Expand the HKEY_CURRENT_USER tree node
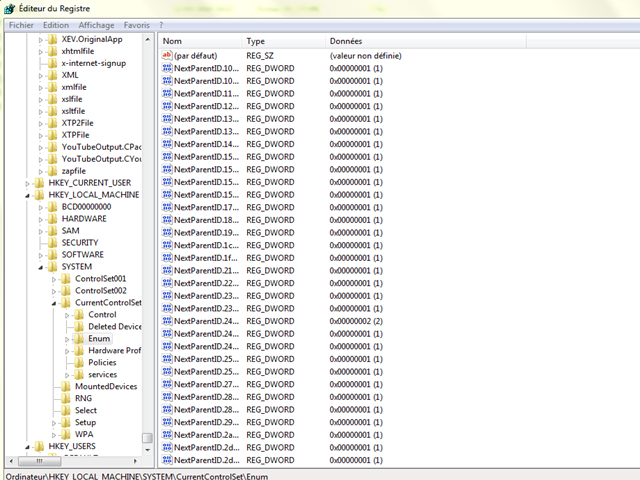This screenshot has height=480, width=640. pyautogui.click(x=29, y=183)
